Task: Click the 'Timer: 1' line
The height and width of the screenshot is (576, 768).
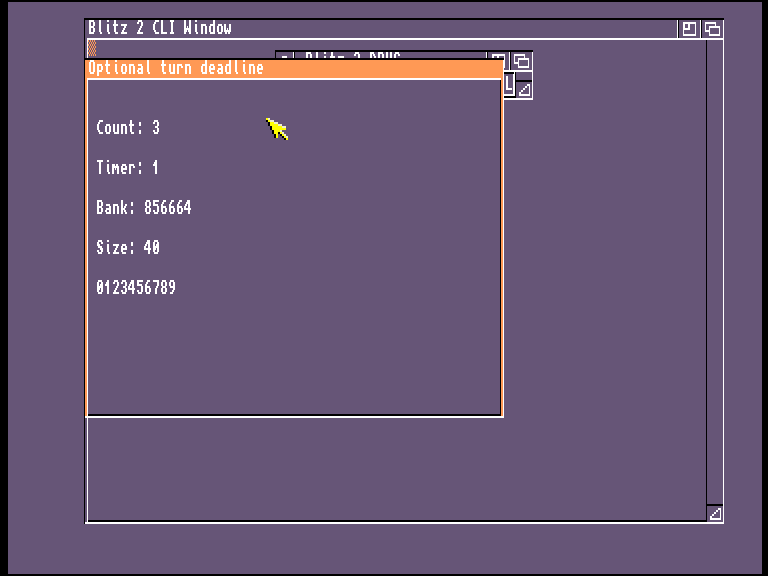Action: 127,168
